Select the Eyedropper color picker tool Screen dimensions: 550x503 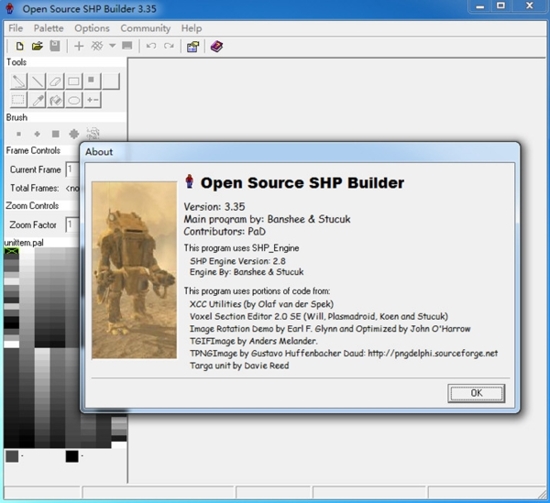pyautogui.click(x=37, y=100)
